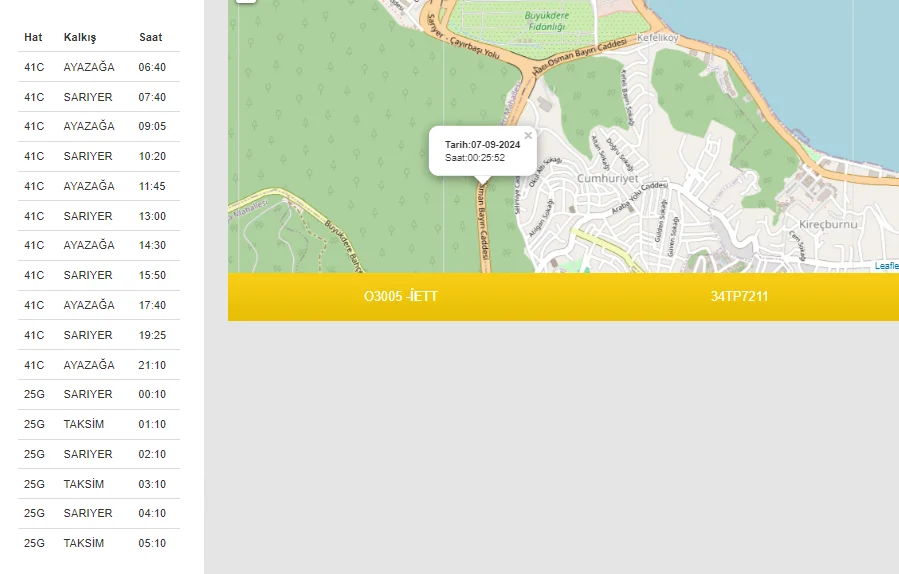This screenshot has height=574, width=899.
Task: Select the 25G SARIYER 00:10 row
Action: [98, 394]
